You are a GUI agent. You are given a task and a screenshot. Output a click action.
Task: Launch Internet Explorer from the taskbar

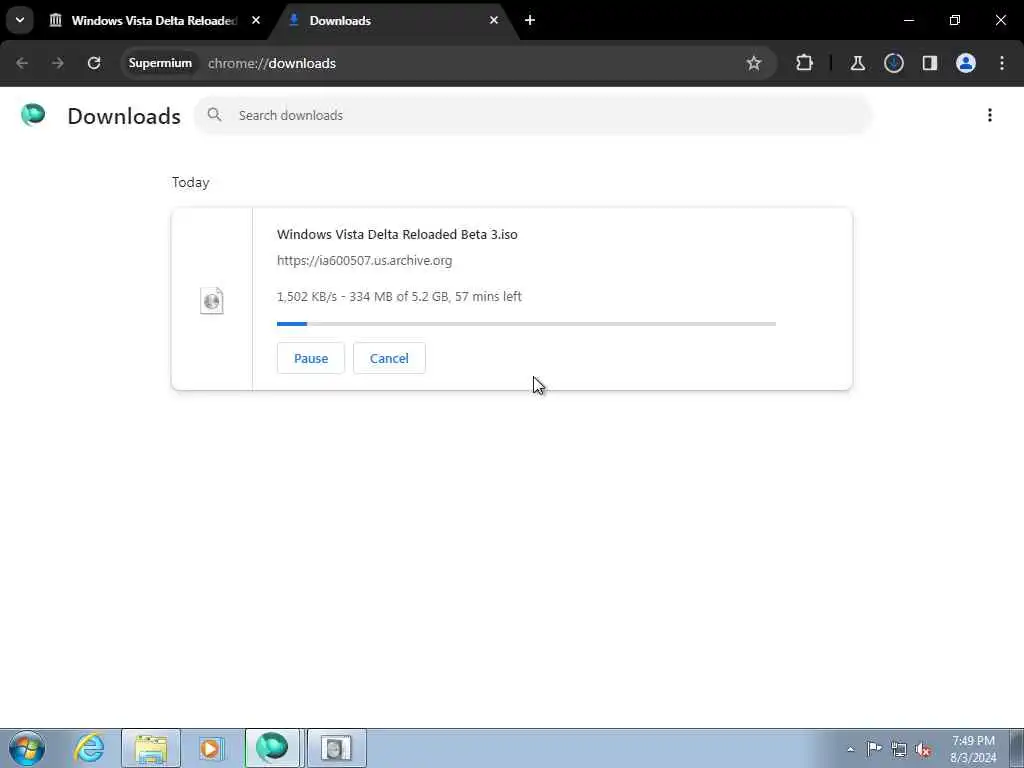click(89, 748)
